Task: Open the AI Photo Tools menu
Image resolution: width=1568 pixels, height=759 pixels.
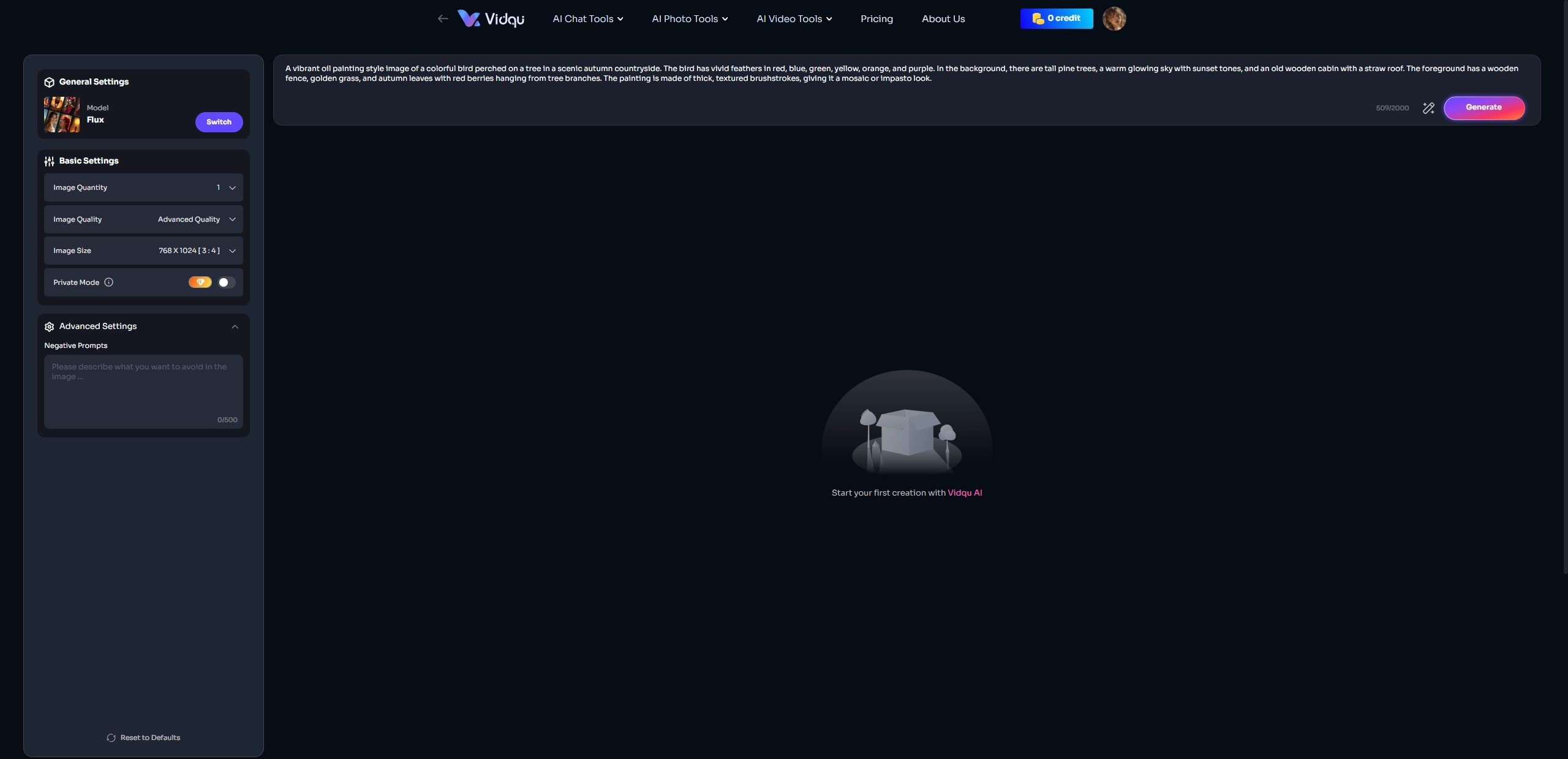Action: point(689,18)
